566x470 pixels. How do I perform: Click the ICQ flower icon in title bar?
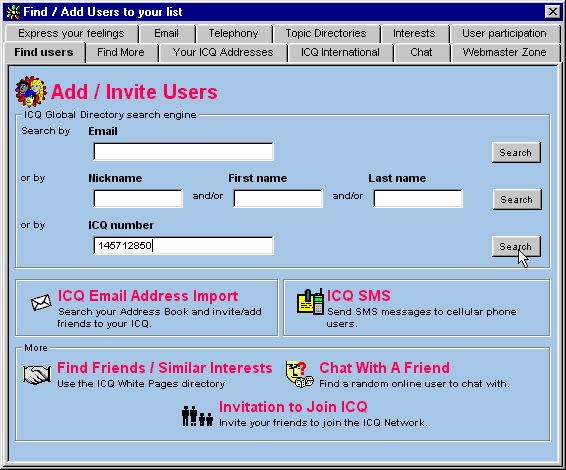[13, 12]
